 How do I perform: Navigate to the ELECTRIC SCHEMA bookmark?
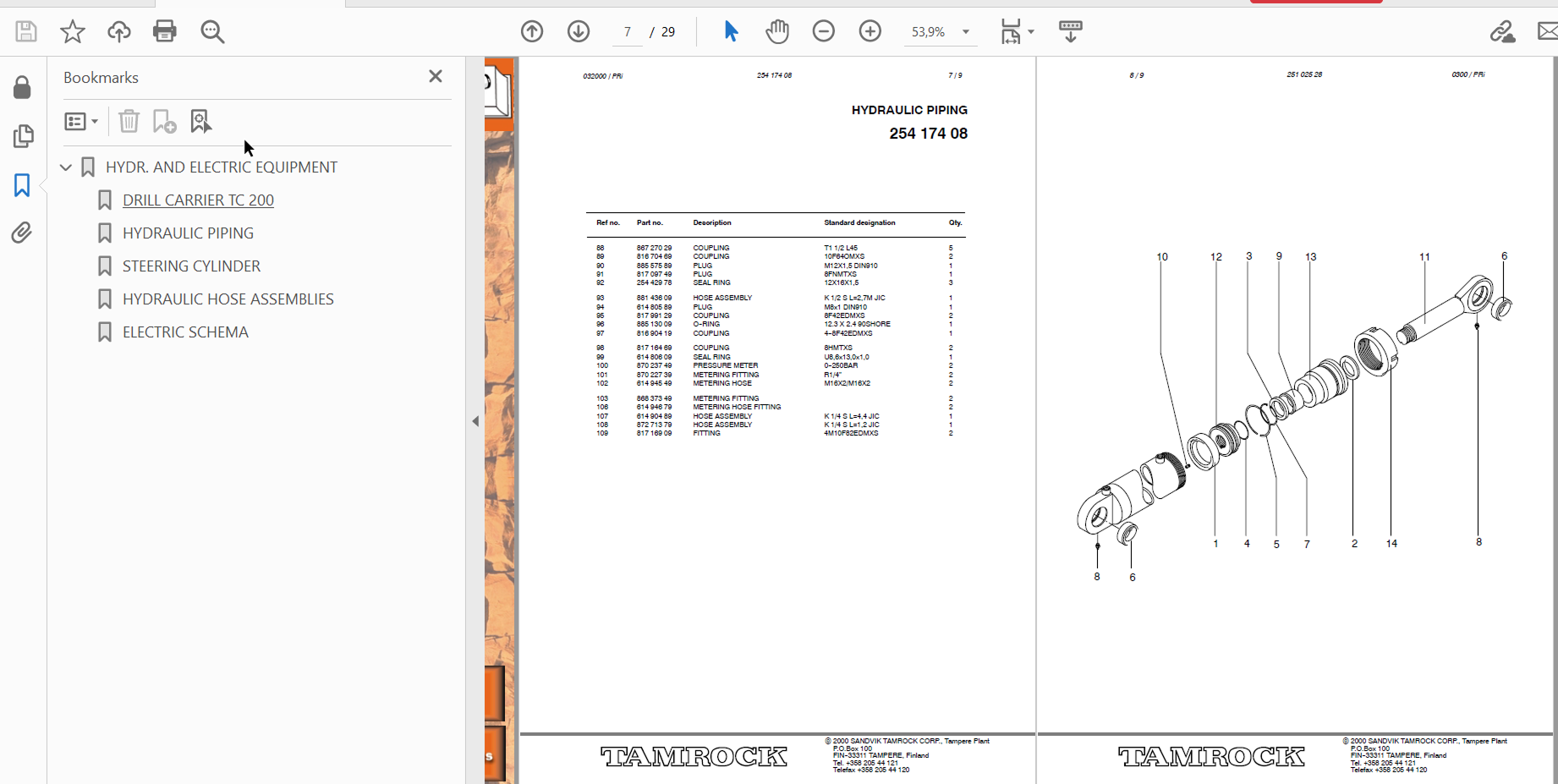click(x=185, y=332)
